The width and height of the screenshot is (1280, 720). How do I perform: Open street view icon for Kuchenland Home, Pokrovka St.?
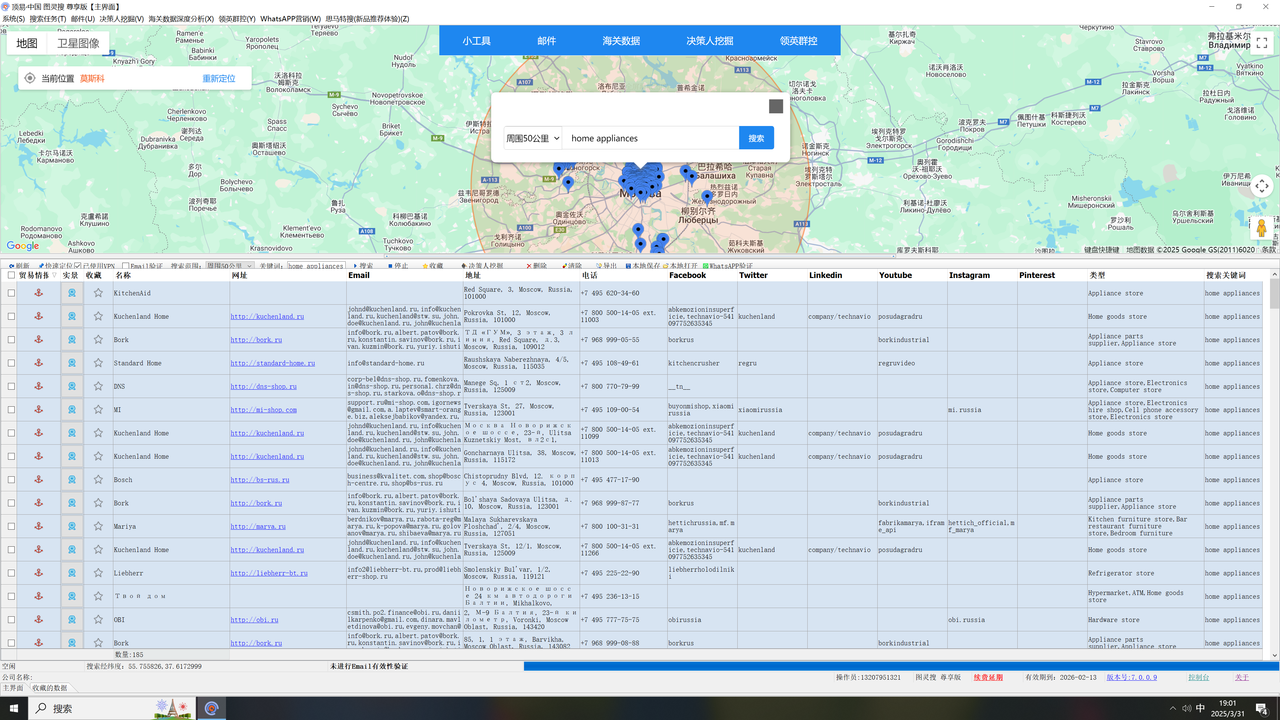click(x=72, y=316)
